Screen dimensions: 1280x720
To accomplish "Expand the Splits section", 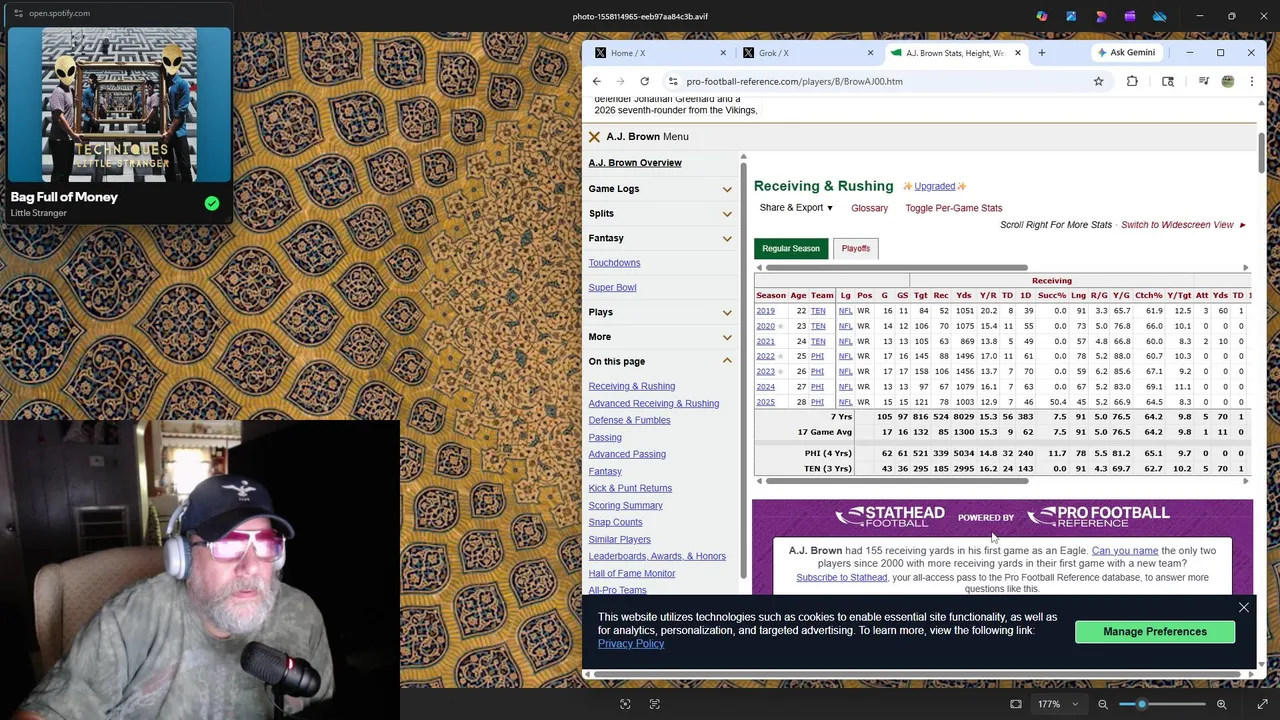I will click(660, 213).
